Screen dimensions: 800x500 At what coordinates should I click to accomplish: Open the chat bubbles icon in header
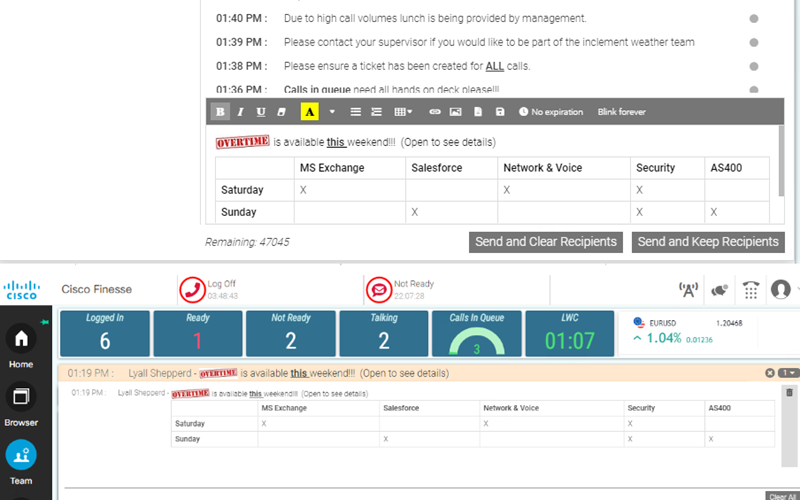(x=719, y=290)
